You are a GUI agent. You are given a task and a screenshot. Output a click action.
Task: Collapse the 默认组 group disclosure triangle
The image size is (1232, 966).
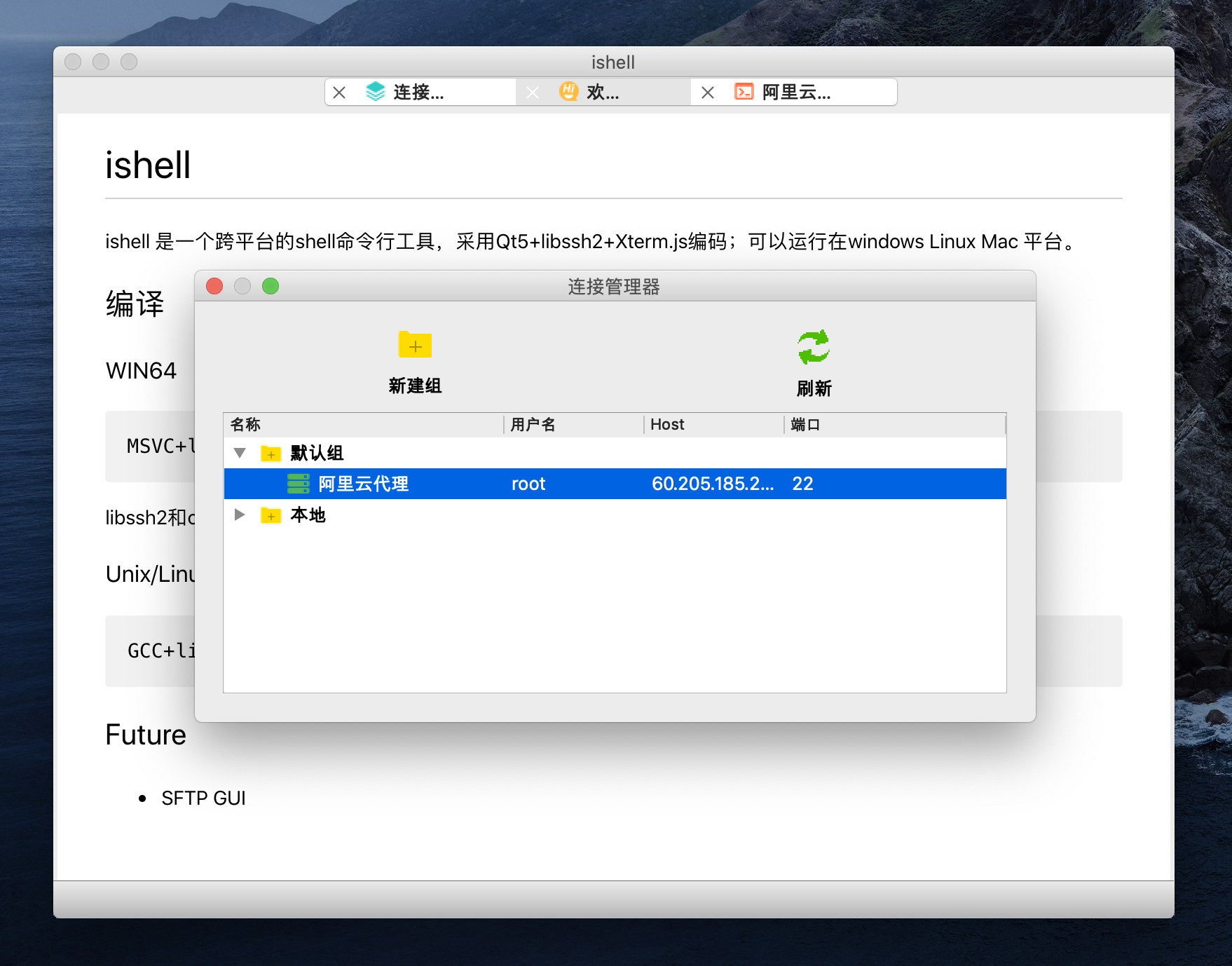(241, 454)
